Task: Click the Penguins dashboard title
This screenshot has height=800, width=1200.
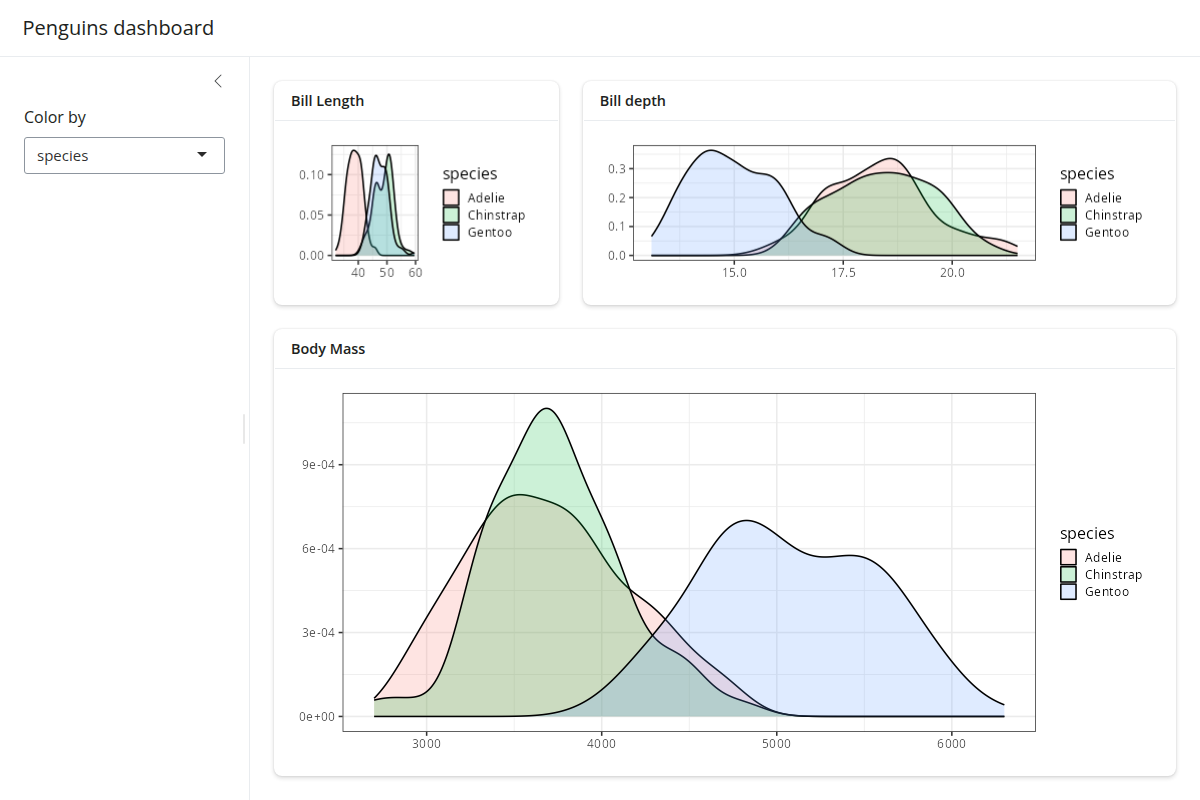Action: 118,28
